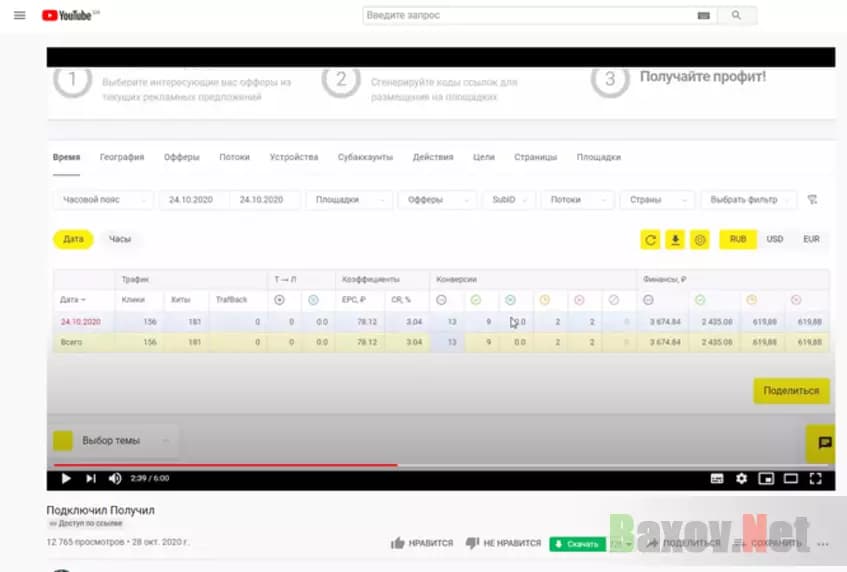Mute the video volume
Viewport: 847px width, 572px height.
tap(115, 479)
